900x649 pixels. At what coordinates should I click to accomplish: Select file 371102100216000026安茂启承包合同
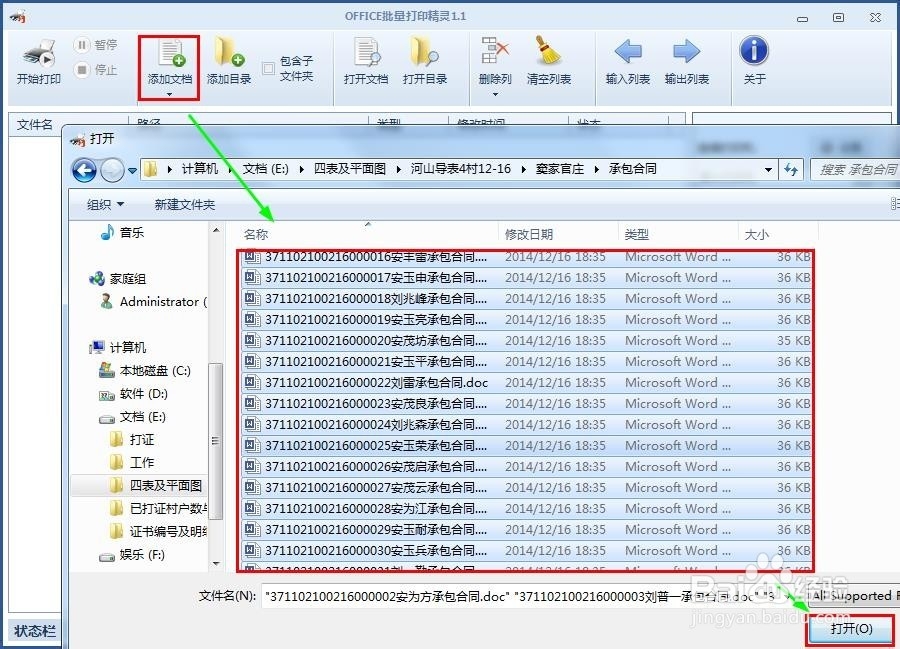tap(526, 467)
